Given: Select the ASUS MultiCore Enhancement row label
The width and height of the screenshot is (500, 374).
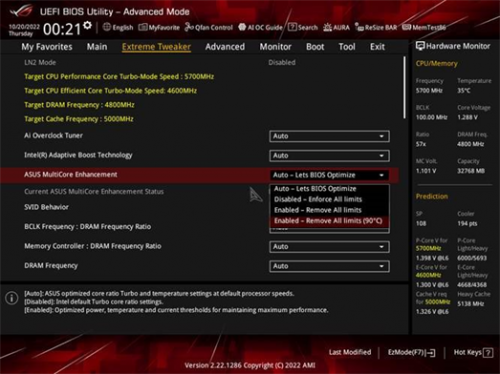Looking at the screenshot, I should click(x=71, y=174).
